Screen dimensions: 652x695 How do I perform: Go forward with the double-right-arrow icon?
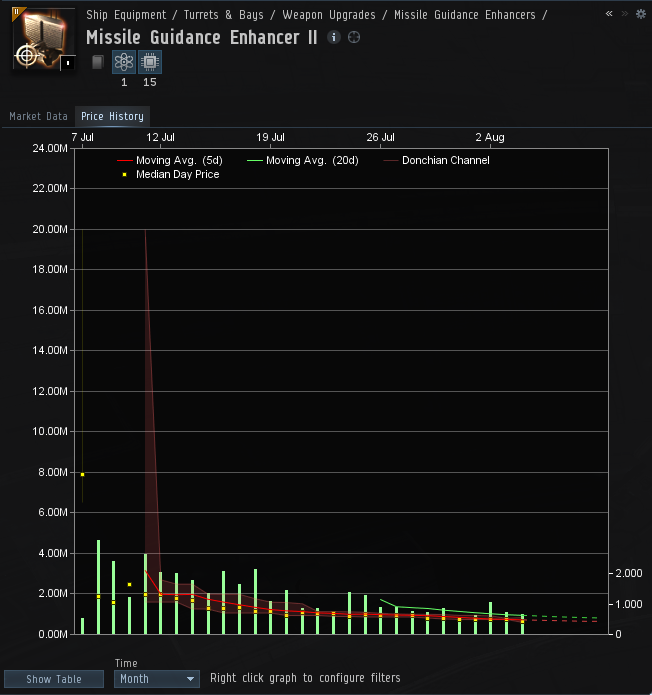pos(625,14)
